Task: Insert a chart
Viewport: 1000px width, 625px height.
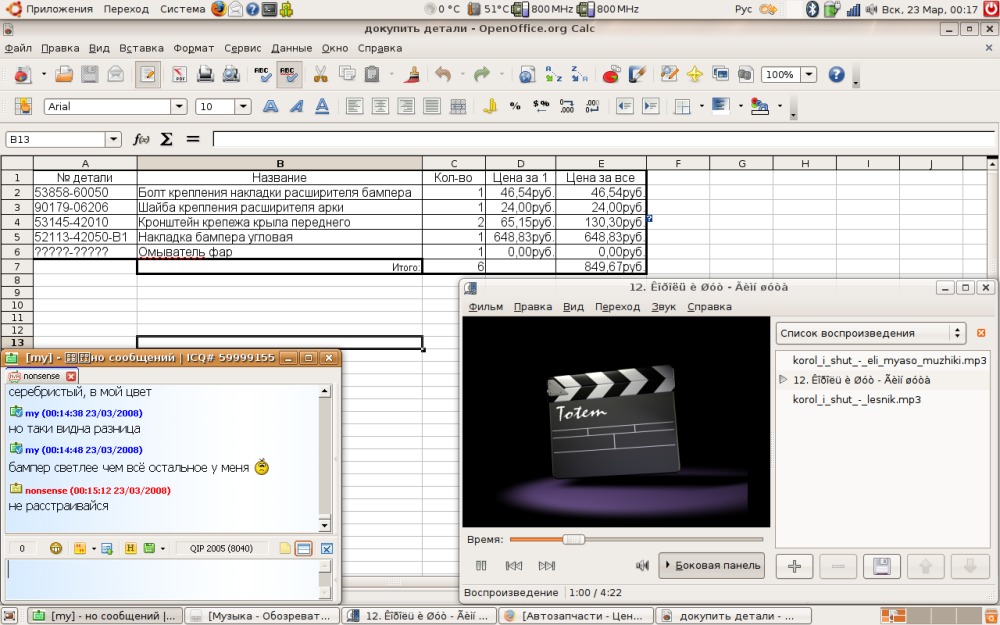Action: 611,75
